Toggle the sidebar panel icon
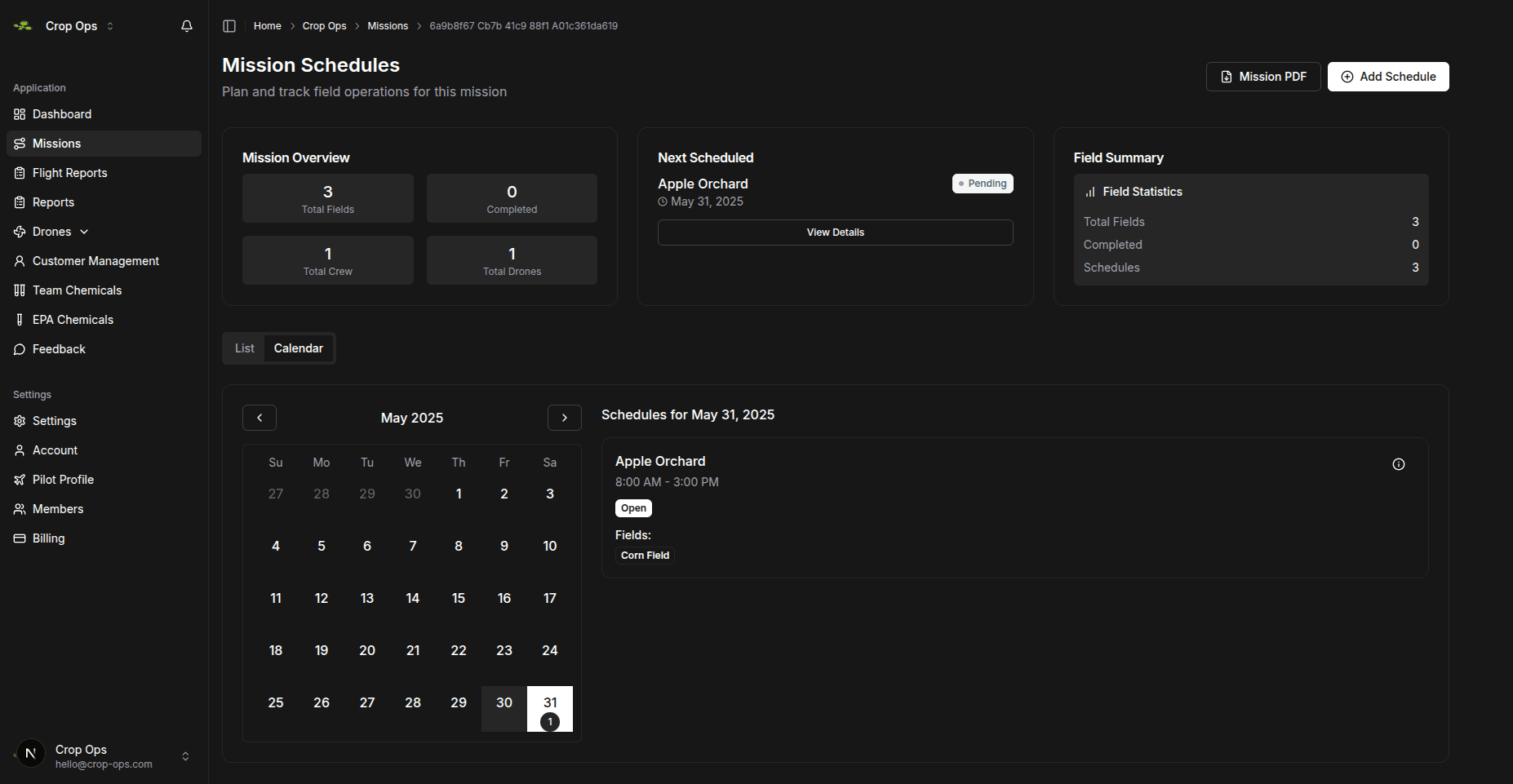This screenshot has width=1513, height=784. point(229,26)
